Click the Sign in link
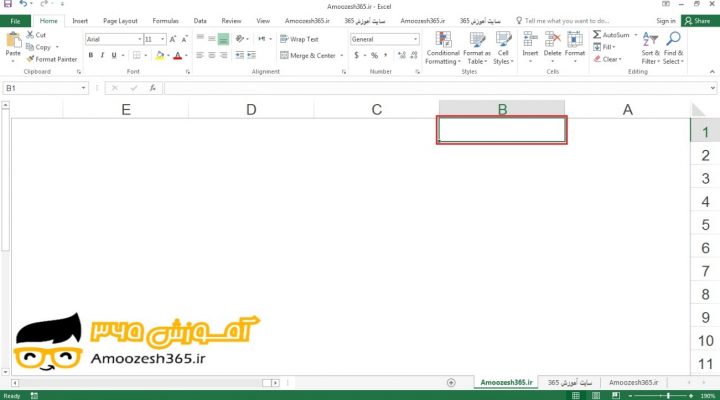This screenshot has height=400, width=720. click(x=666, y=21)
